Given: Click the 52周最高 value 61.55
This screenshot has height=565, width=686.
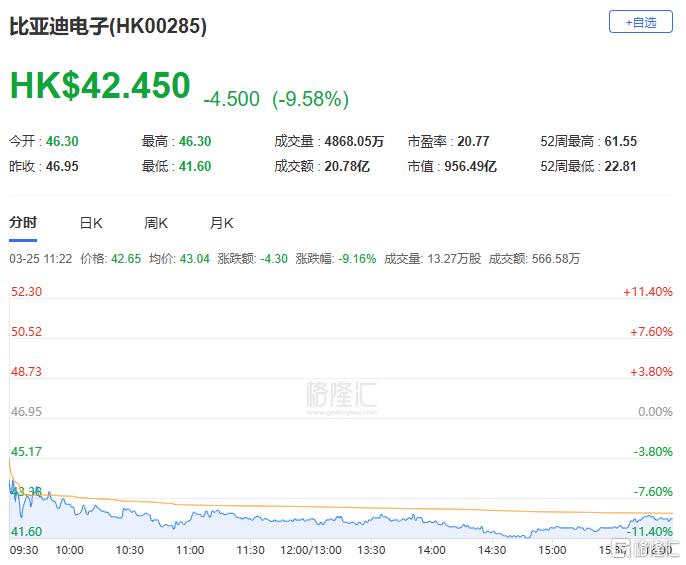Looking at the screenshot, I should pos(621,141).
